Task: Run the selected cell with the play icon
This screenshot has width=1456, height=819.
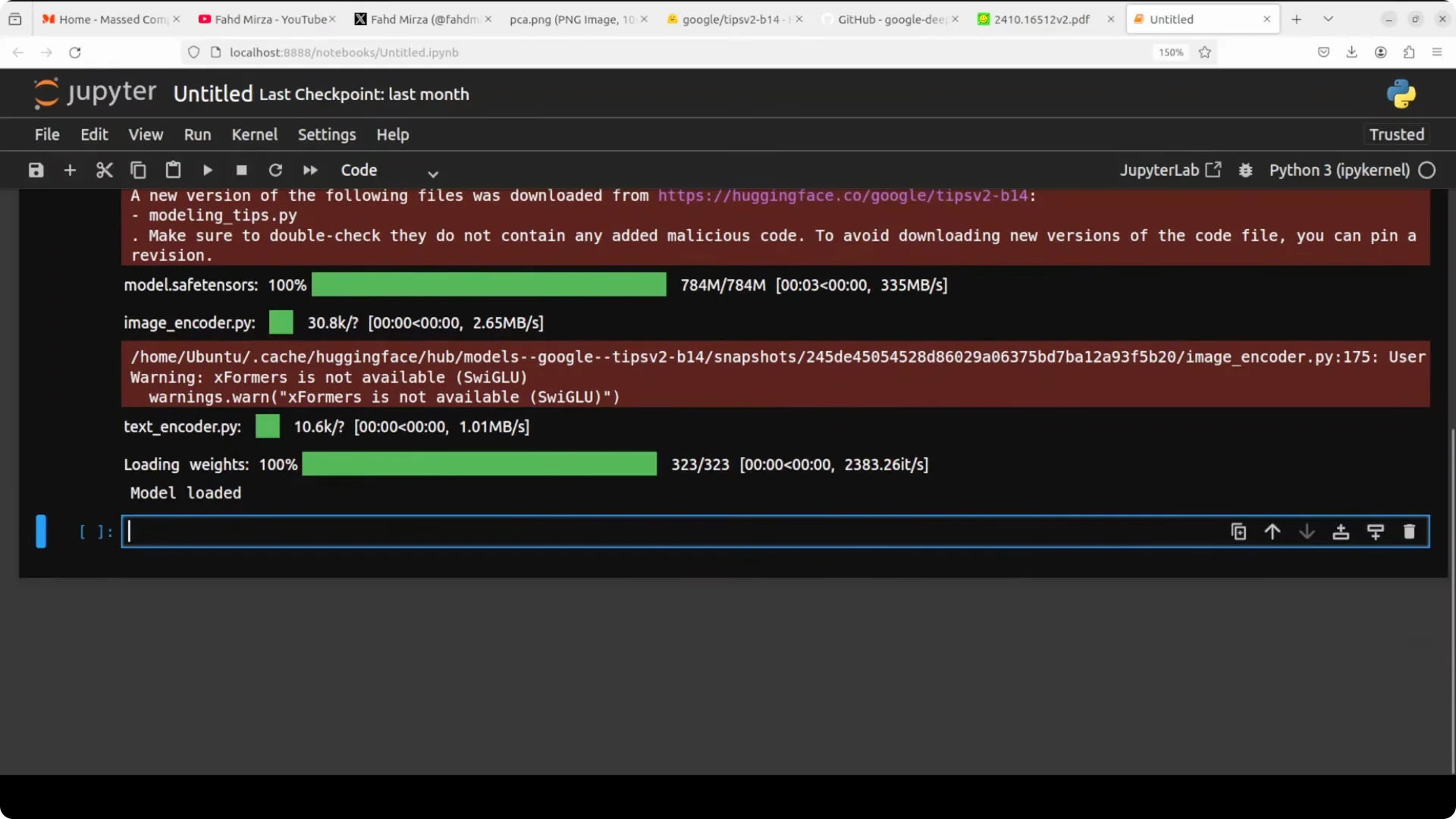Action: 207,170
